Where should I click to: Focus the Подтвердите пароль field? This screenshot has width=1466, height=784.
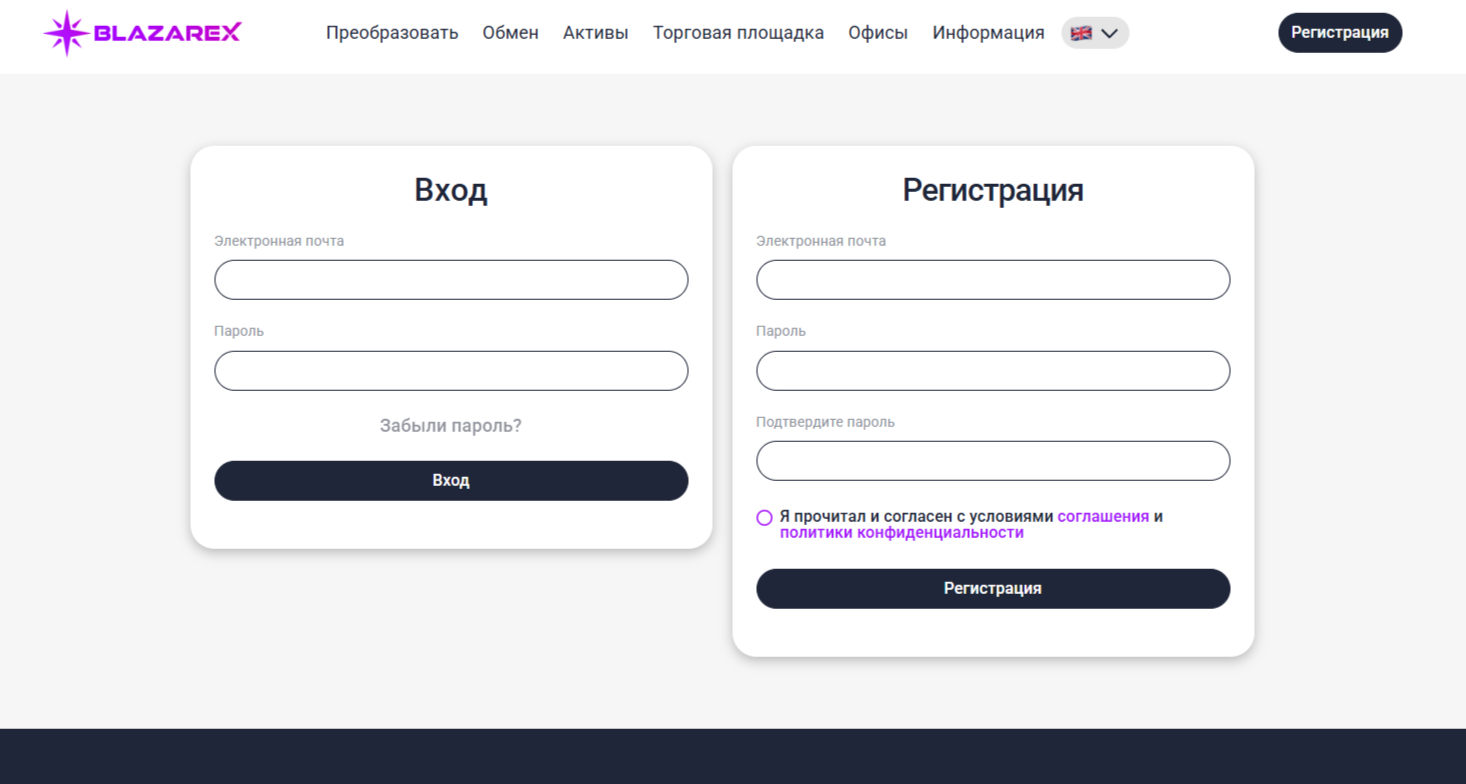point(993,461)
